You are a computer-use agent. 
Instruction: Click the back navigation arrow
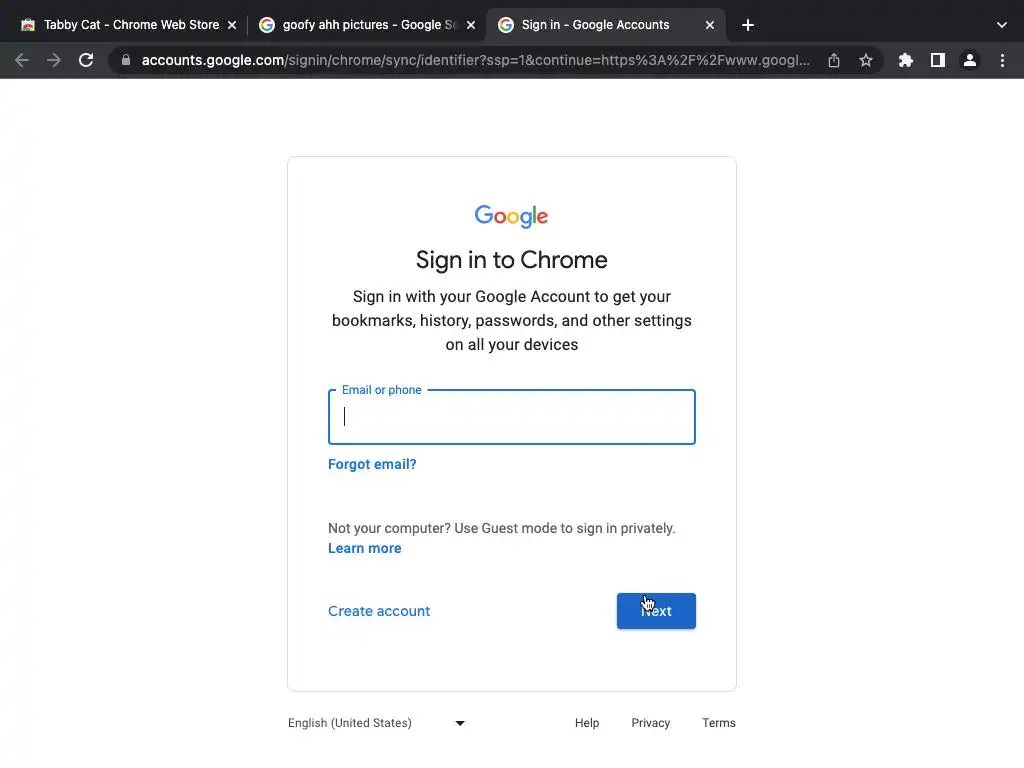tap(22, 60)
